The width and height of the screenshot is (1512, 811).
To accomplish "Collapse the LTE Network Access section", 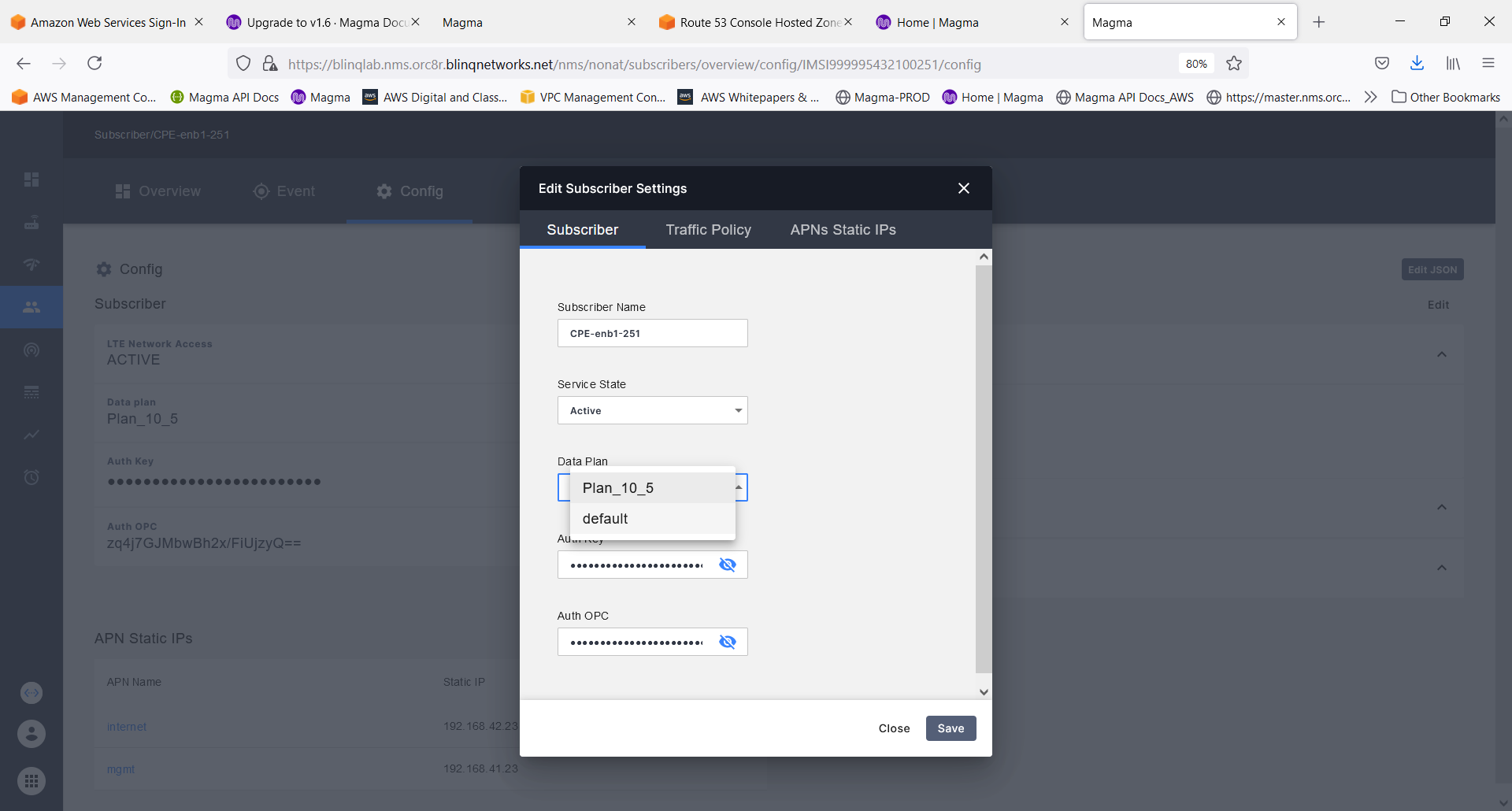I will click(x=1443, y=354).
